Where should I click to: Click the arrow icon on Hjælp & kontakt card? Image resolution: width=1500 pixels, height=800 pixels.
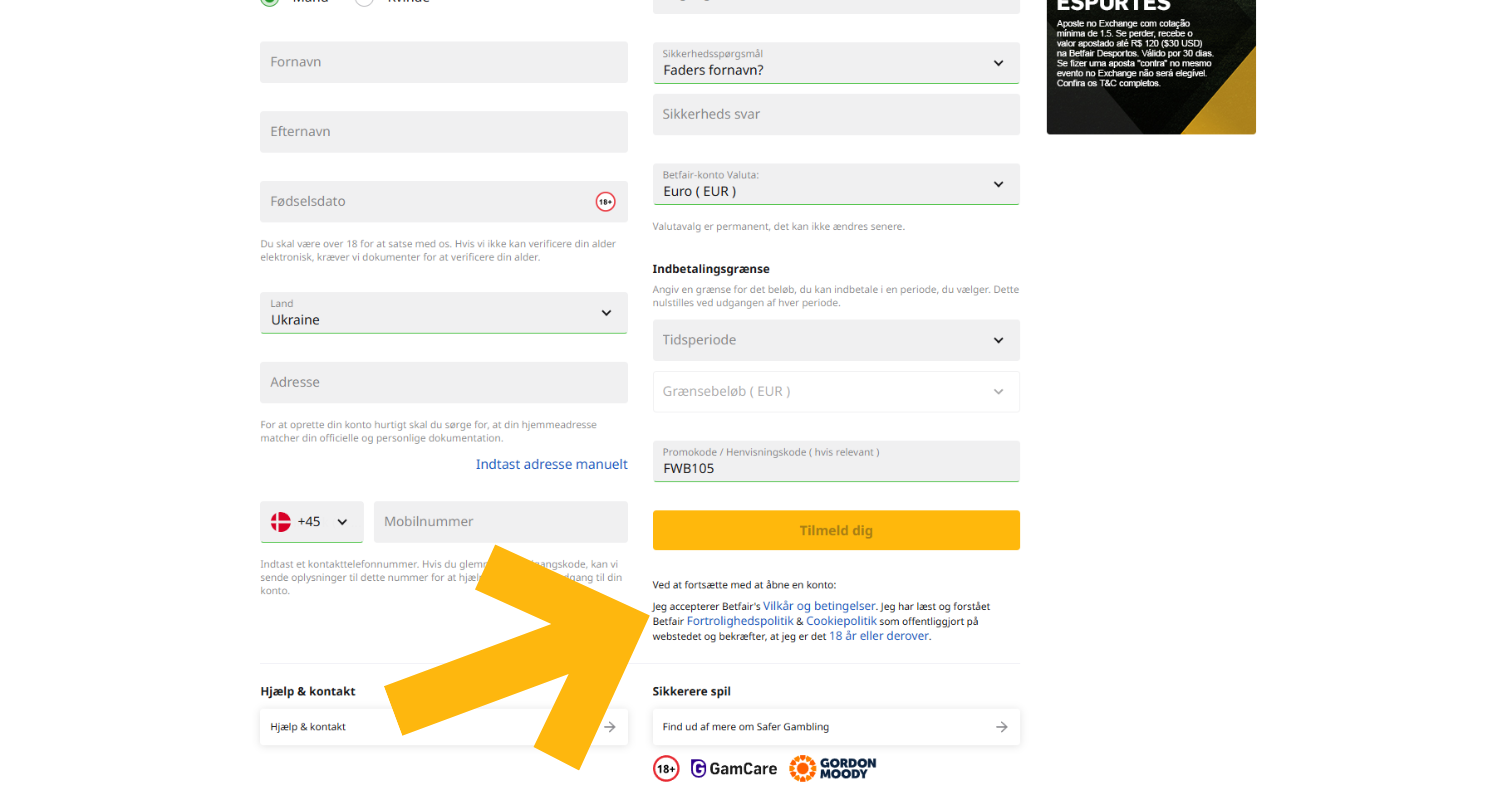pyautogui.click(x=609, y=727)
